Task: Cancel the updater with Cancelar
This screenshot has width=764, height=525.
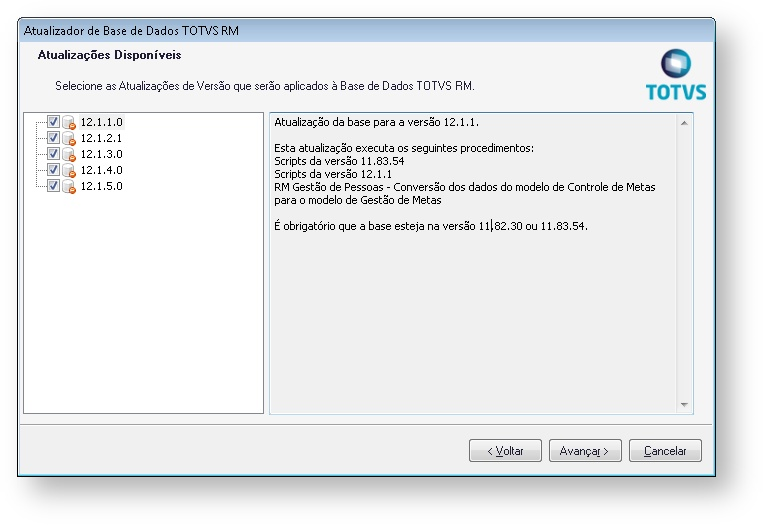Action: pos(665,450)
